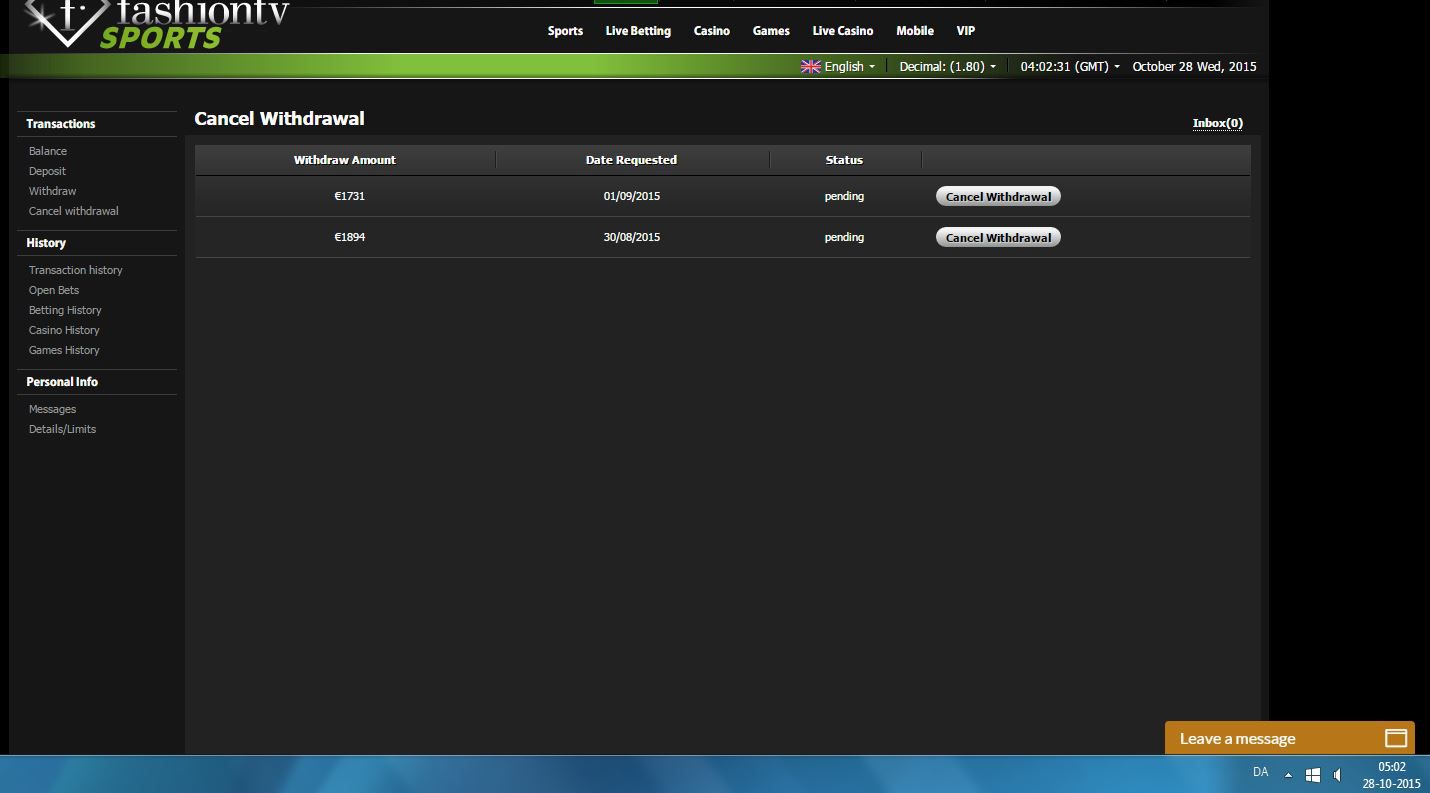Open Deposit in the sidebar
Image resolution: width=1430 pixels, height=793 pixels.
pyautogui.click(x=47, y=171)
